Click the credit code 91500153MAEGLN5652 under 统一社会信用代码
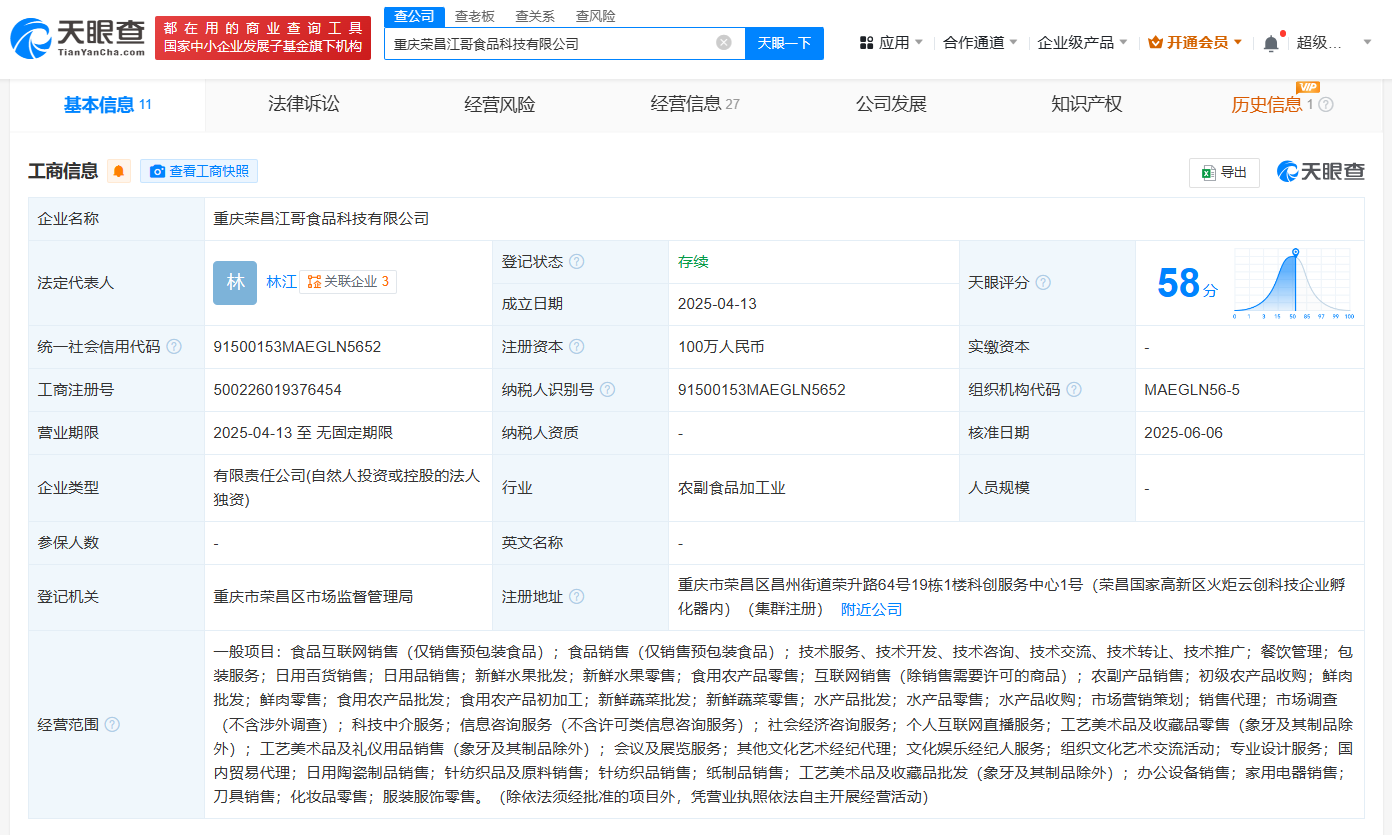This screenshot has height=835, width=1392. (x=297, y=347)
